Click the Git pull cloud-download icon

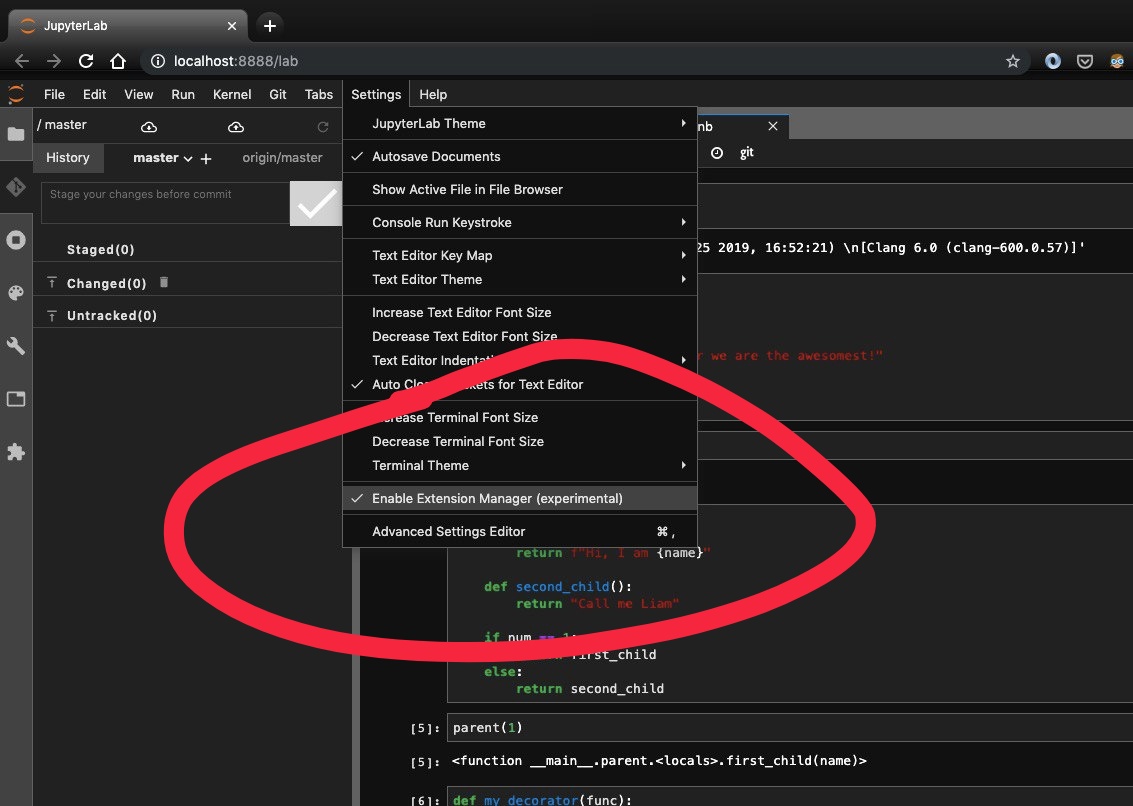pyautogui.click(x=149, y=127)
